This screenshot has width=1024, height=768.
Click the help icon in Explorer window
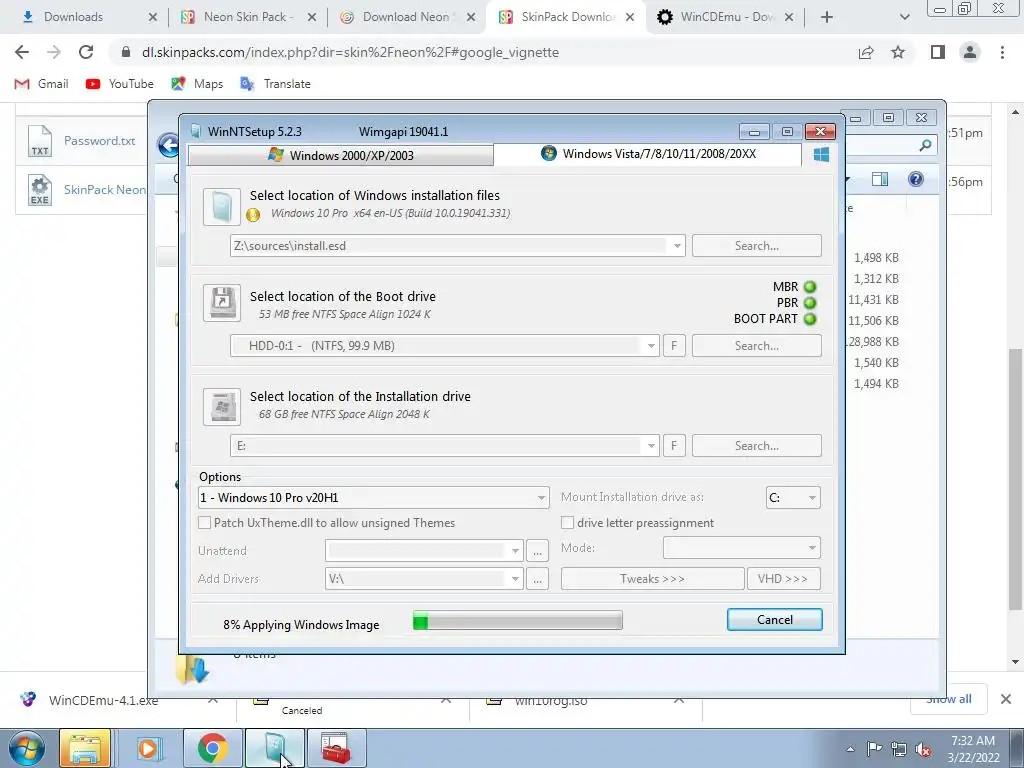tap(916, 179)
